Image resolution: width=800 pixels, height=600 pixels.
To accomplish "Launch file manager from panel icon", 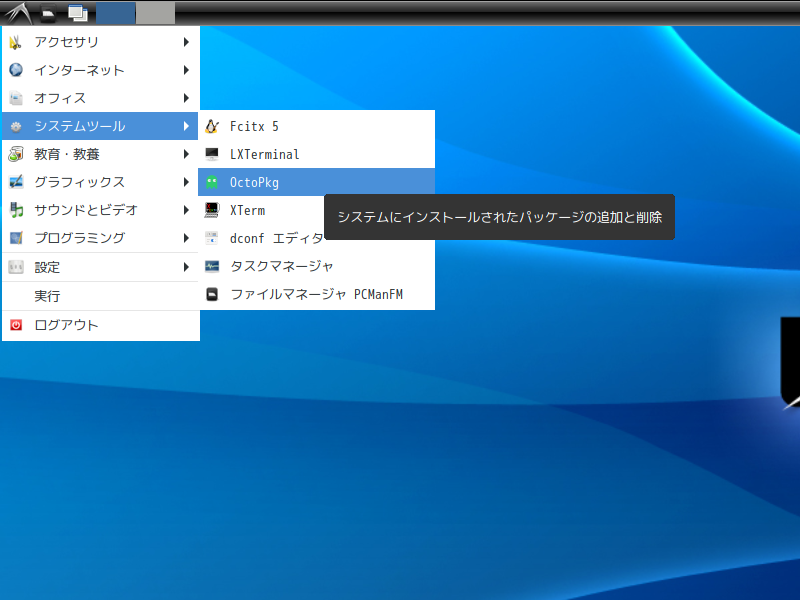I will coord(49,13).
